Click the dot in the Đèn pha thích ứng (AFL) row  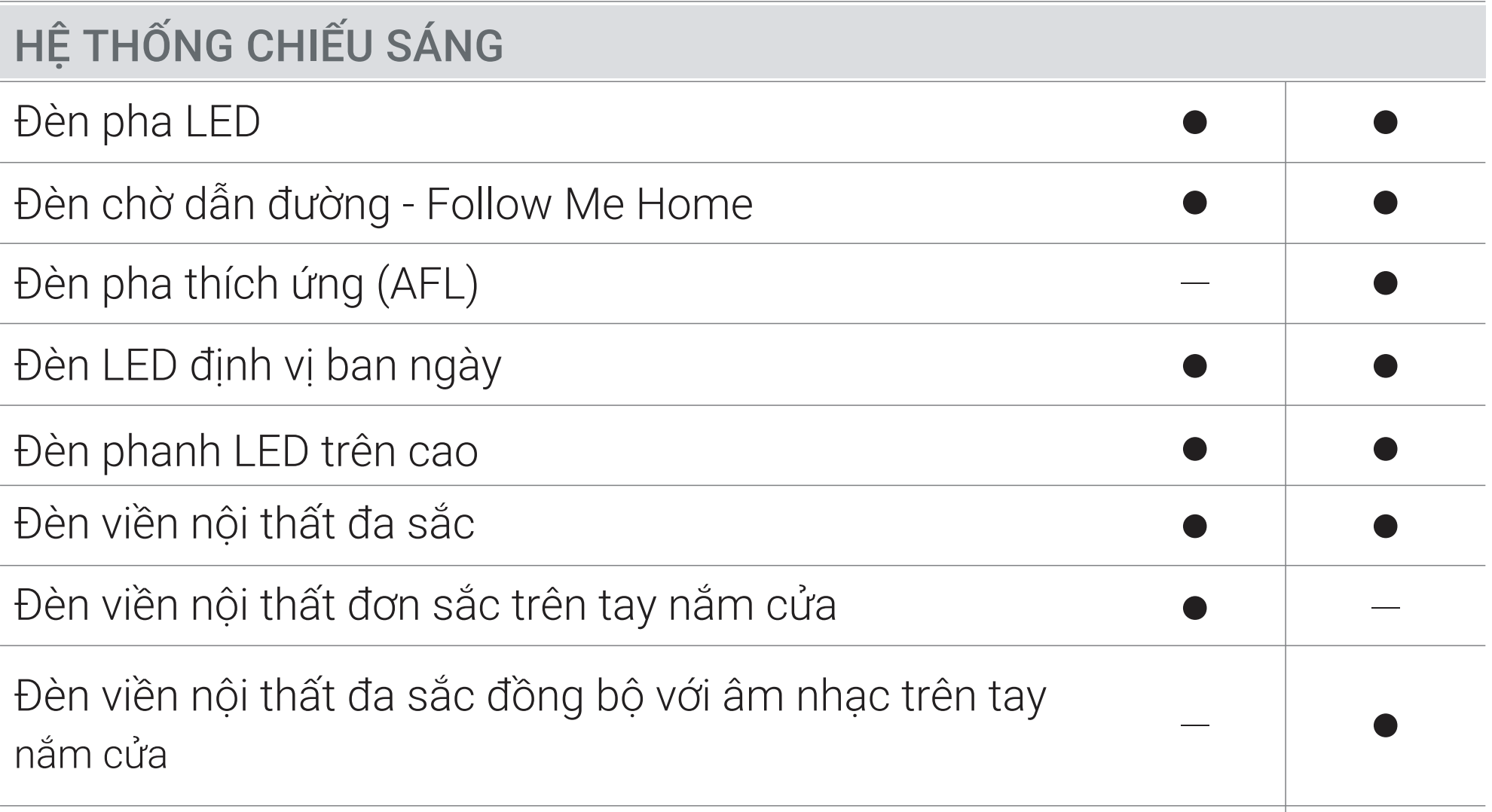(1385, 283)
